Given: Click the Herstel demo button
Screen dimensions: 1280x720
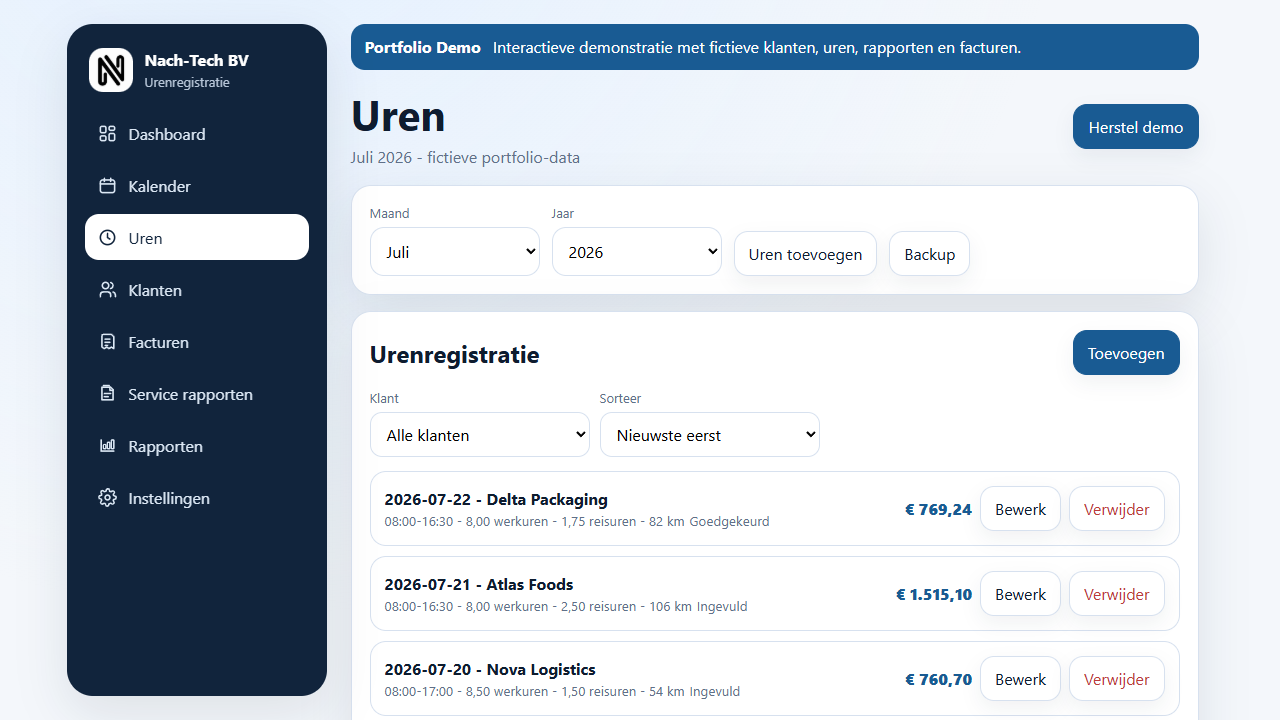Looking at the screenshot, I should 1136,127.
